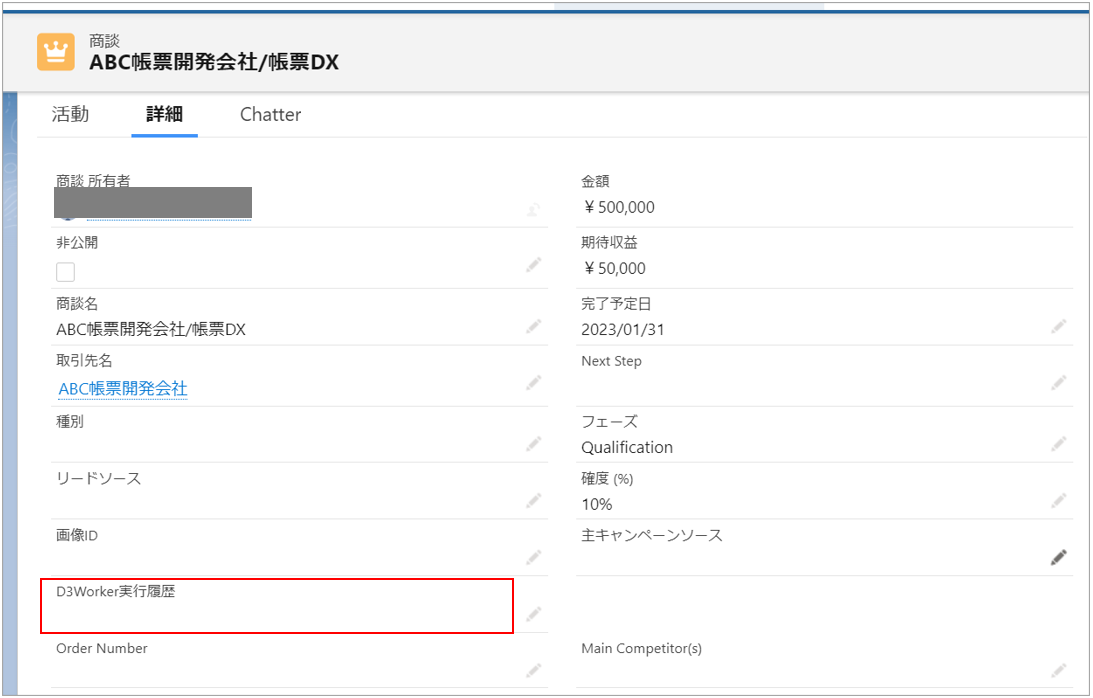The height and width of the screenshot is (698, 1093).
Task: Click the edit pencil beside 完了予定日
Action: pos(1059,326)
